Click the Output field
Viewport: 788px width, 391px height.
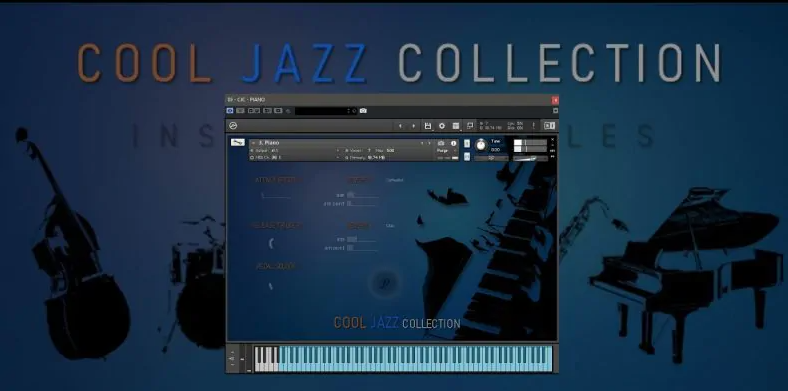pos(294,150)
